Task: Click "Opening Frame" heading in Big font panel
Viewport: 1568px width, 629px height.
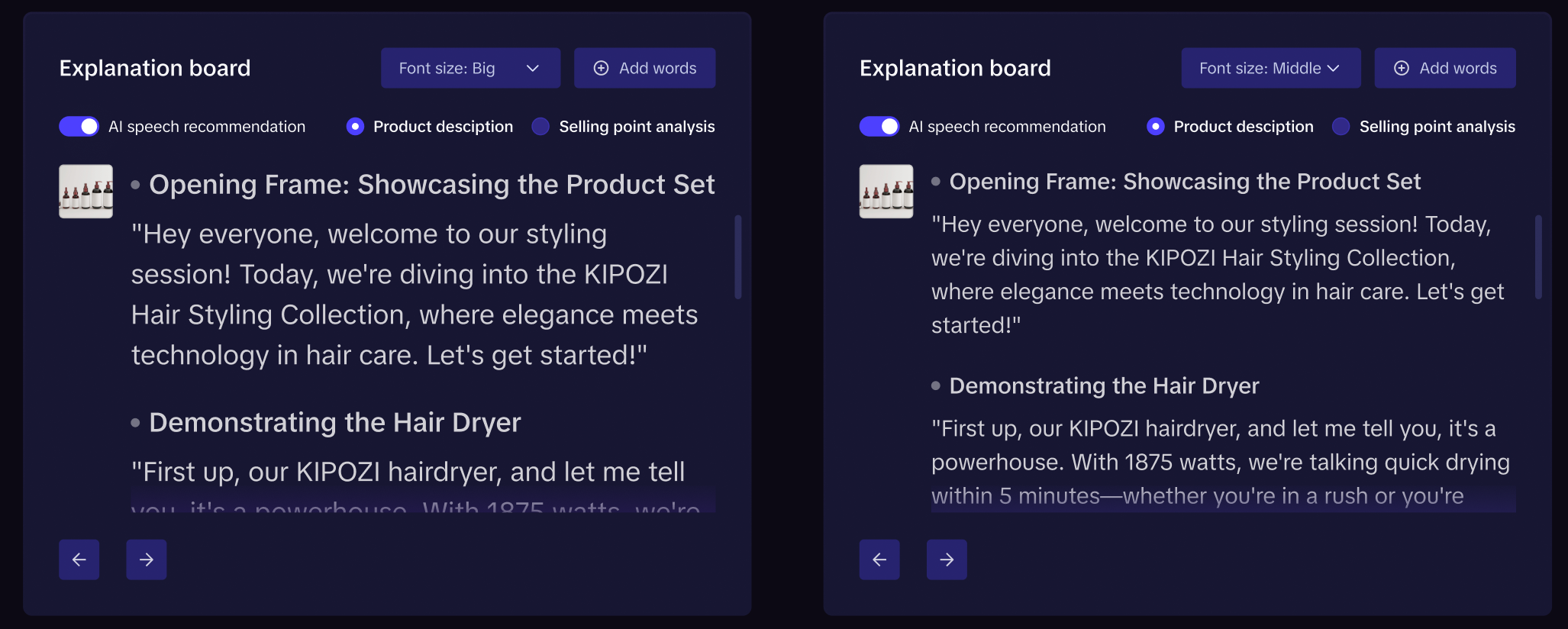Action: click(432, 185)
